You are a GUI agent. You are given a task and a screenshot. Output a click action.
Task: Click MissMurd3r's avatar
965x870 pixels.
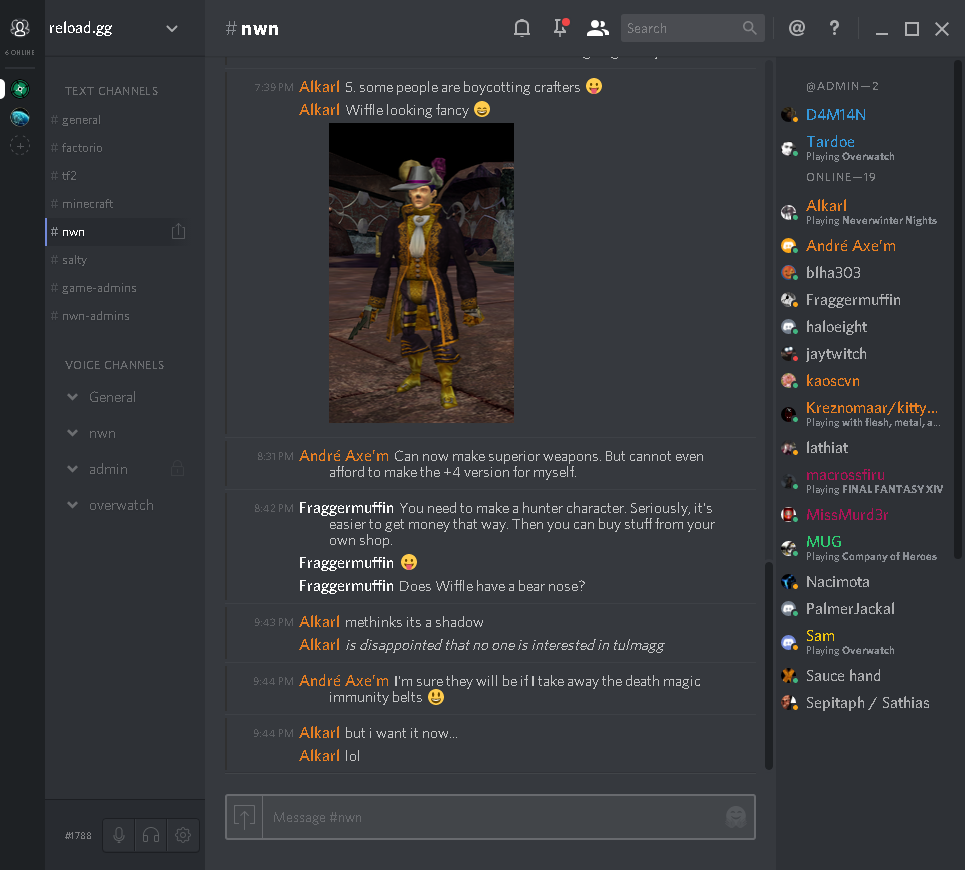790,514
